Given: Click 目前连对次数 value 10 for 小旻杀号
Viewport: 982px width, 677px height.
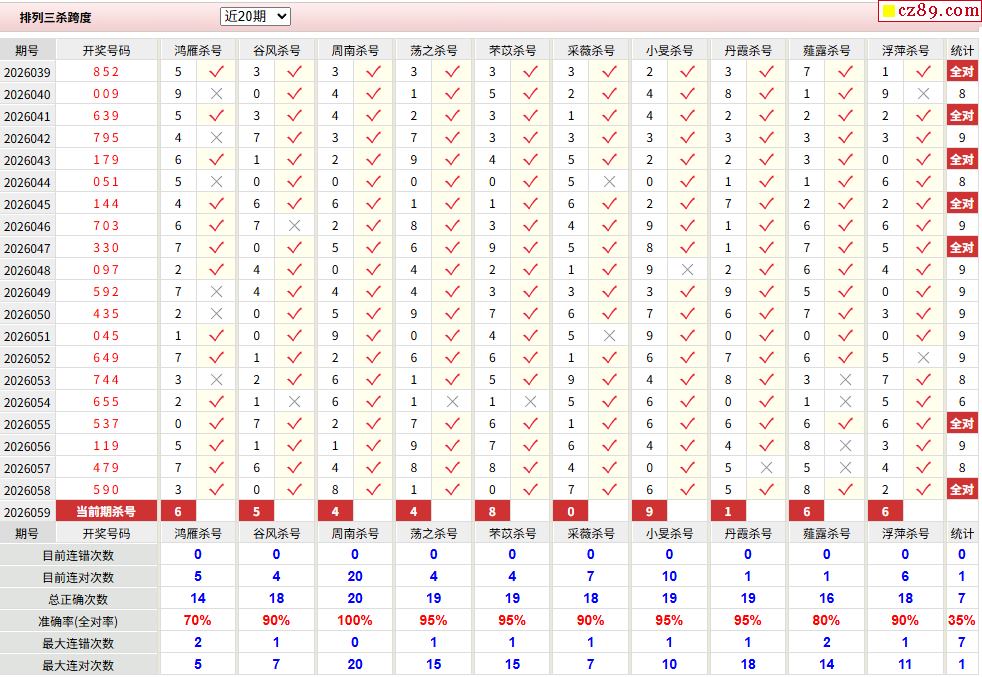Looking at the screenshot, I should tap(669, 576).
